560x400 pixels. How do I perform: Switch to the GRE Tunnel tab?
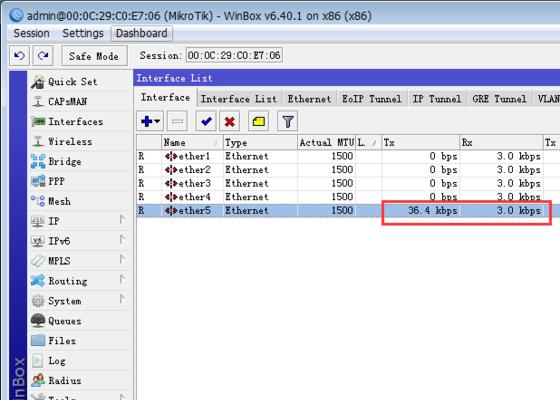(499, 99)
